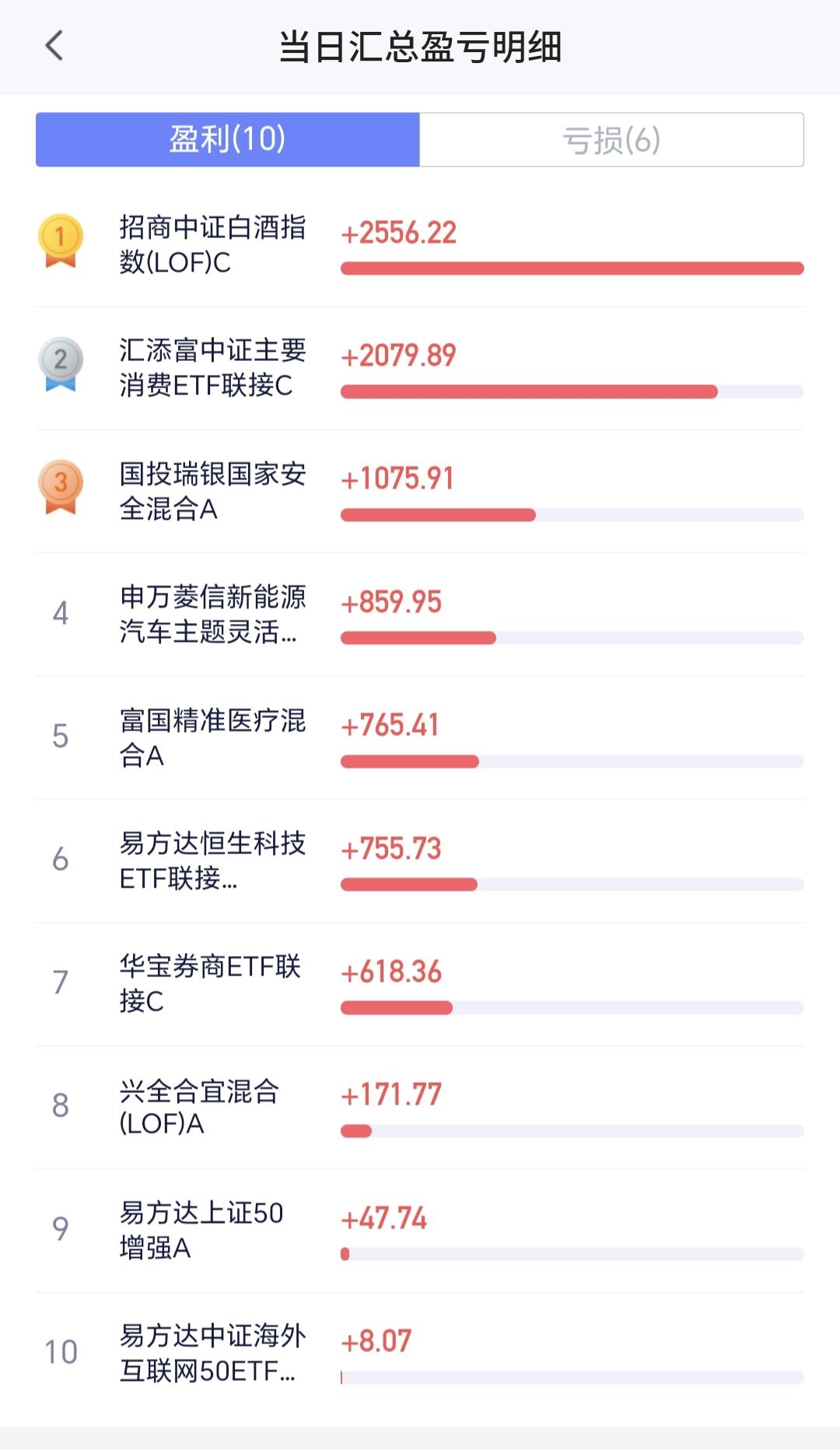Tap the +8.07 profit value
The width and height of the screenshot is (840, 1450).
coord(376,1341)
